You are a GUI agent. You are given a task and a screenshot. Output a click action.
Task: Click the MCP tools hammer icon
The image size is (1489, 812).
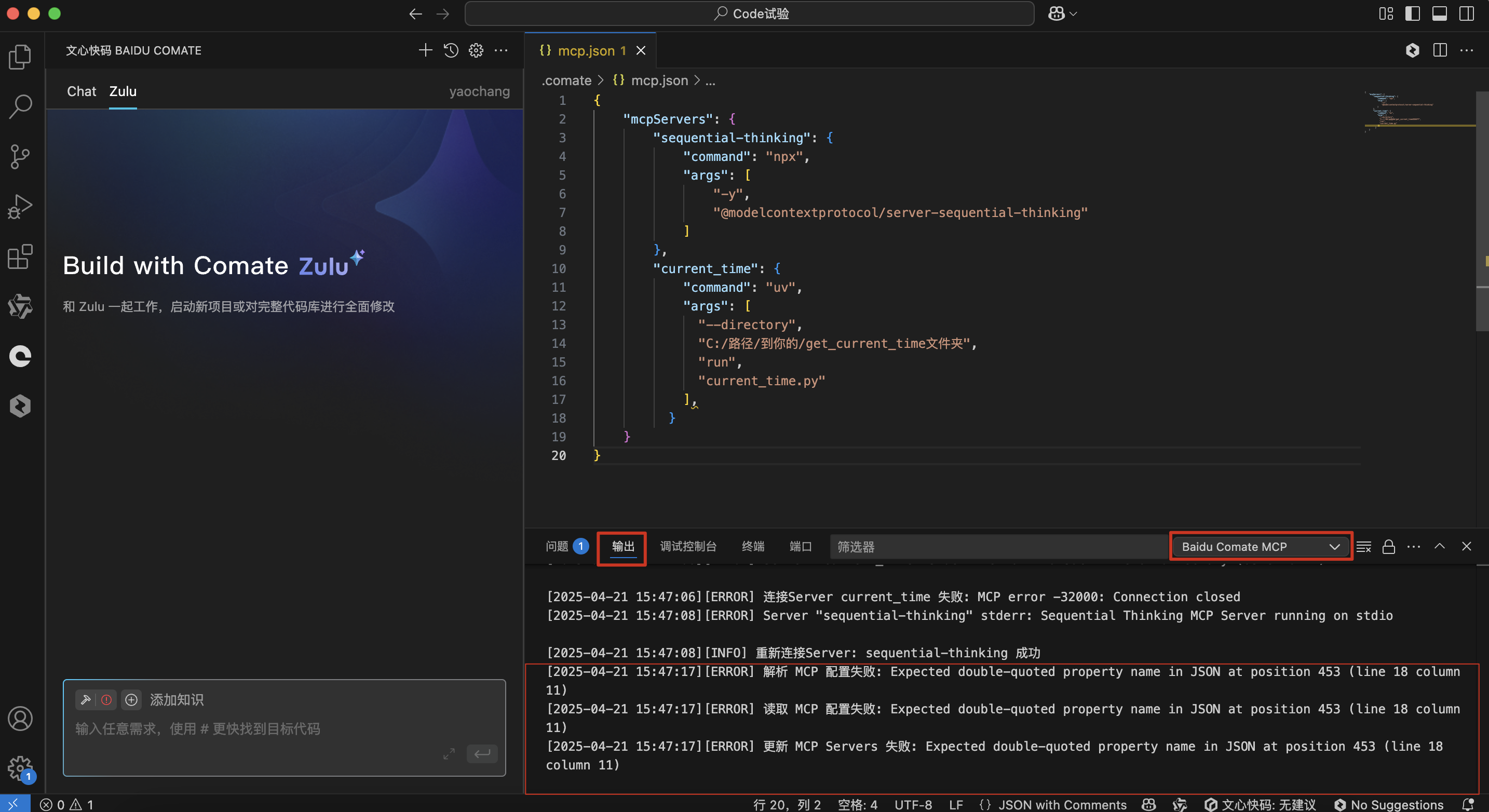click(86, 700)
